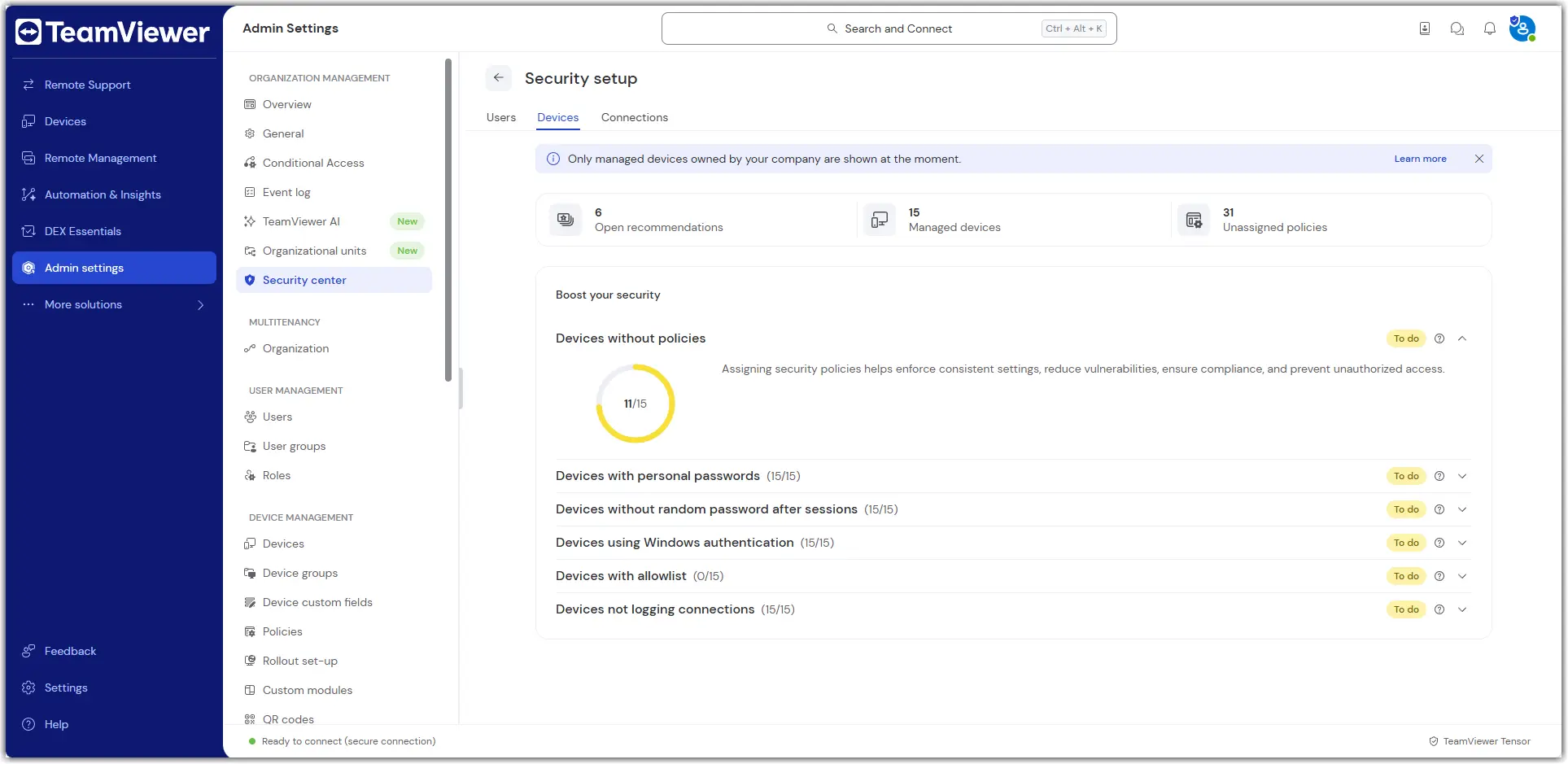
Task: Click the Remote Support sidebar icon
Action: [28, 85]
